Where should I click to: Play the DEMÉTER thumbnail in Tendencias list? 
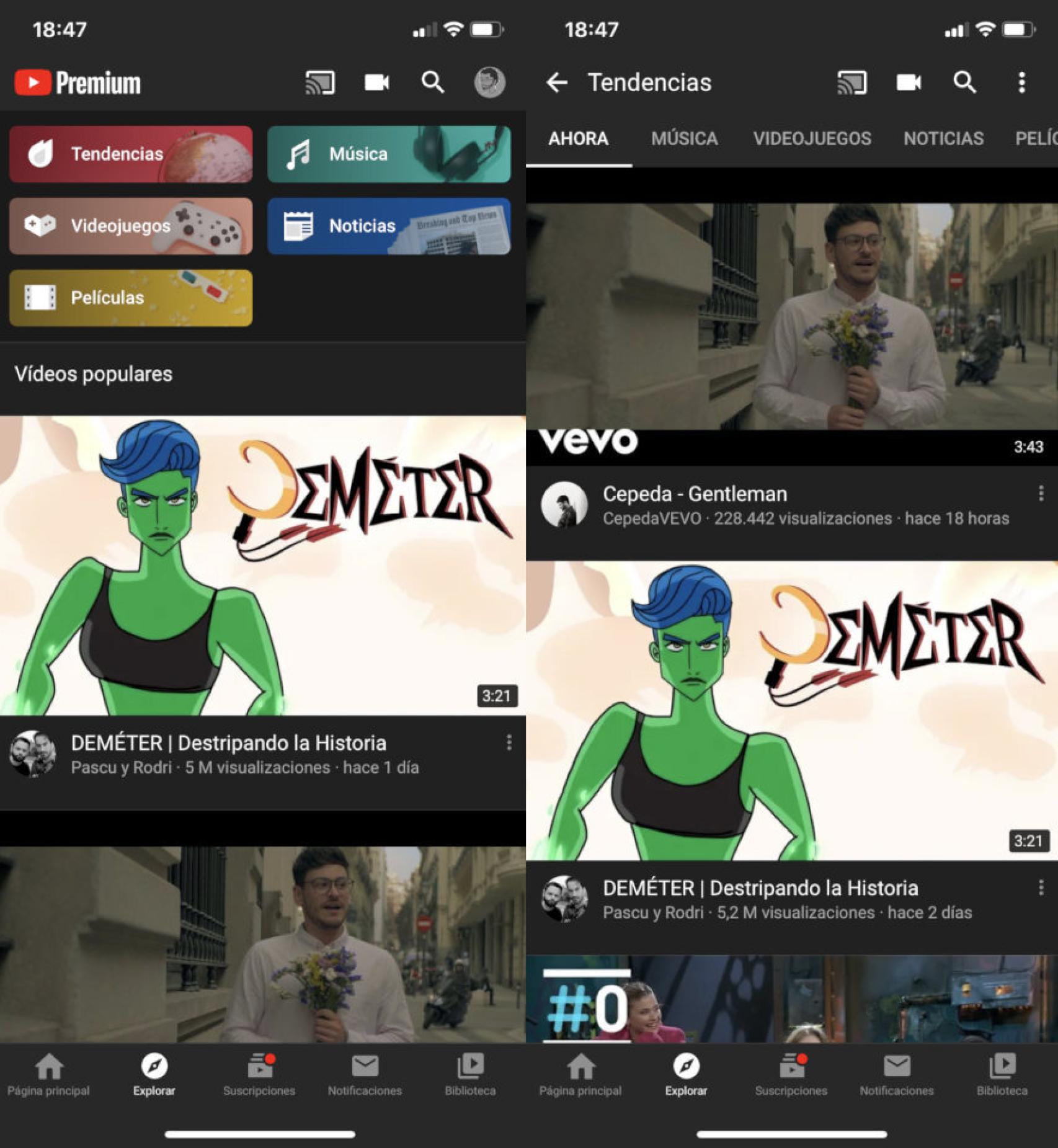(x=792, y=711)
